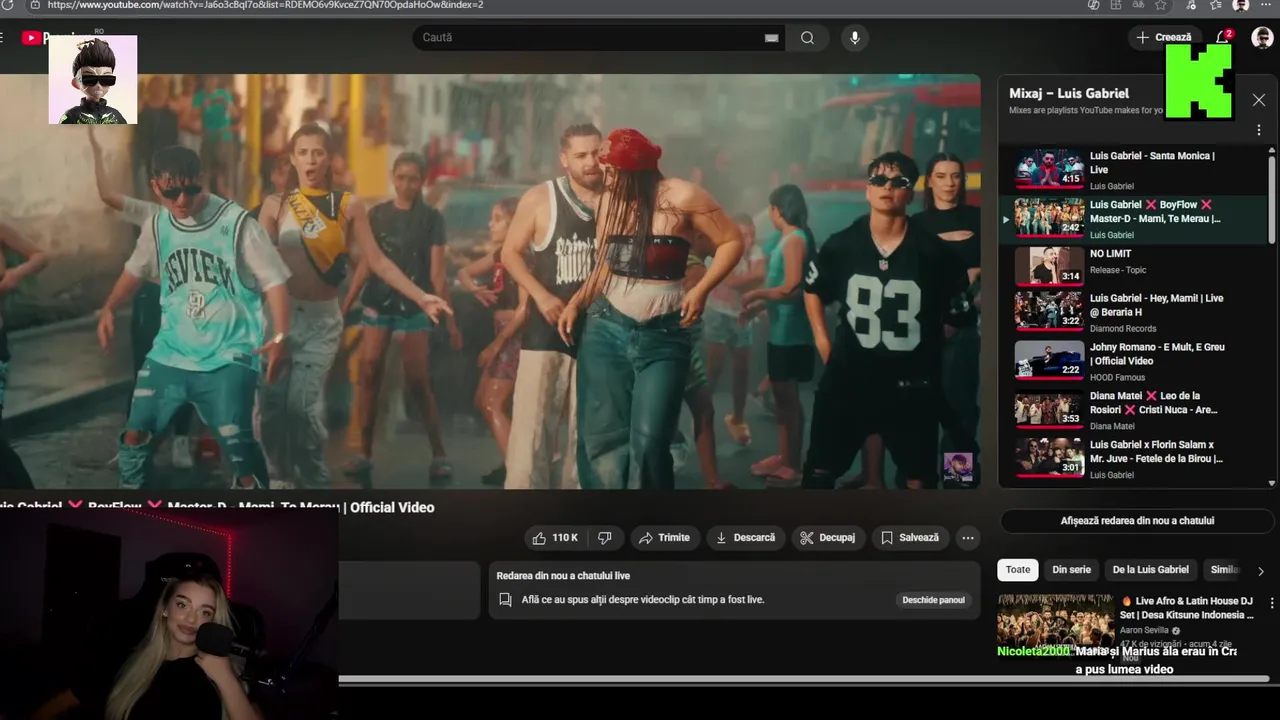
Task: Play NO LIMIT playlist thumbnail
Action: (x=1049, y=266)
